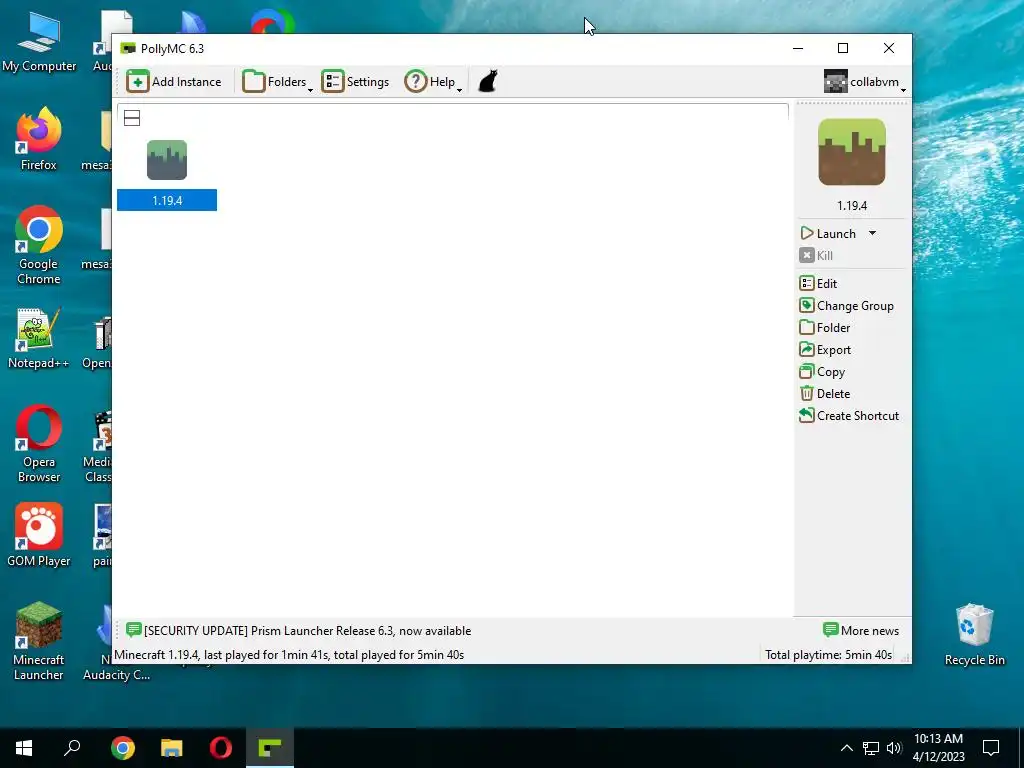Click the Total playtime status text

coord(828,655)
